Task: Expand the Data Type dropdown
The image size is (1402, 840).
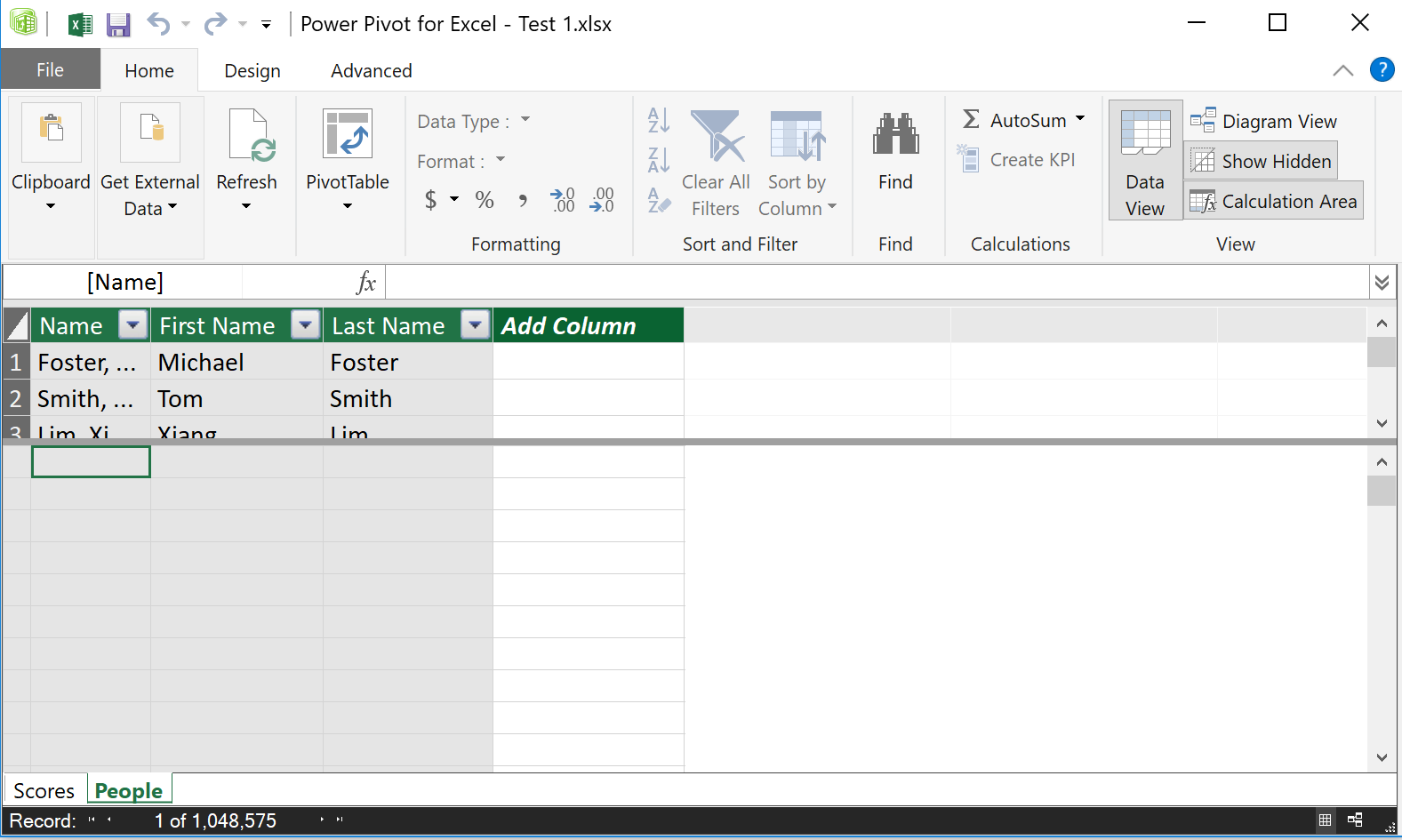Action: click(x=525, y=119)
